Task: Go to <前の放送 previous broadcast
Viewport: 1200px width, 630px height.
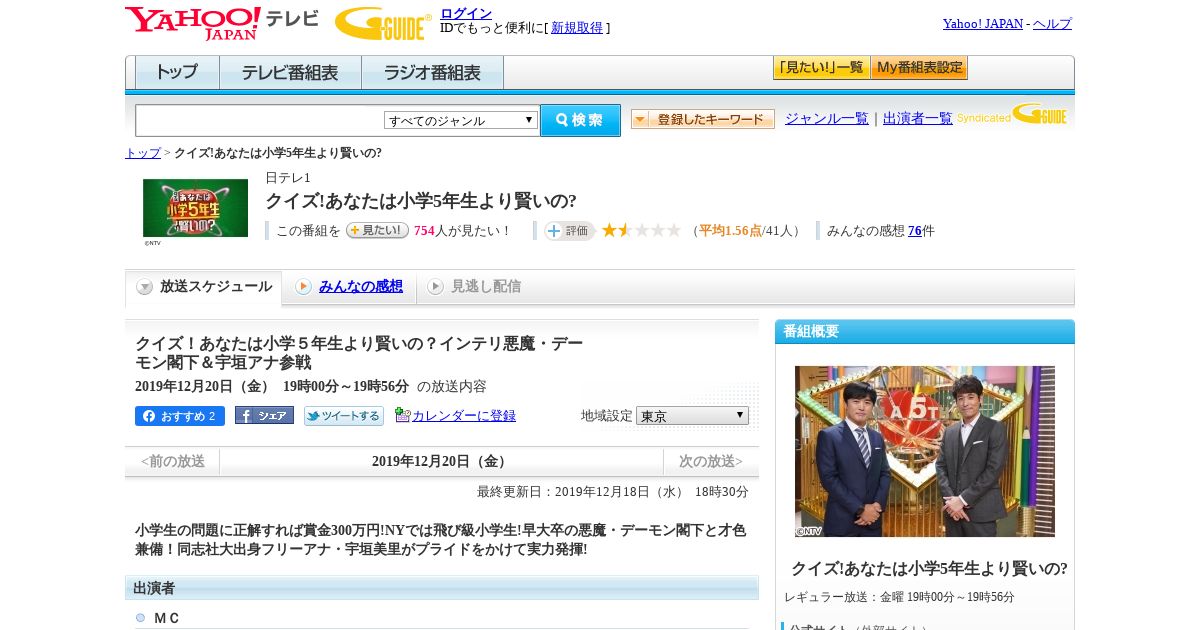Action: tap(173, 461)
